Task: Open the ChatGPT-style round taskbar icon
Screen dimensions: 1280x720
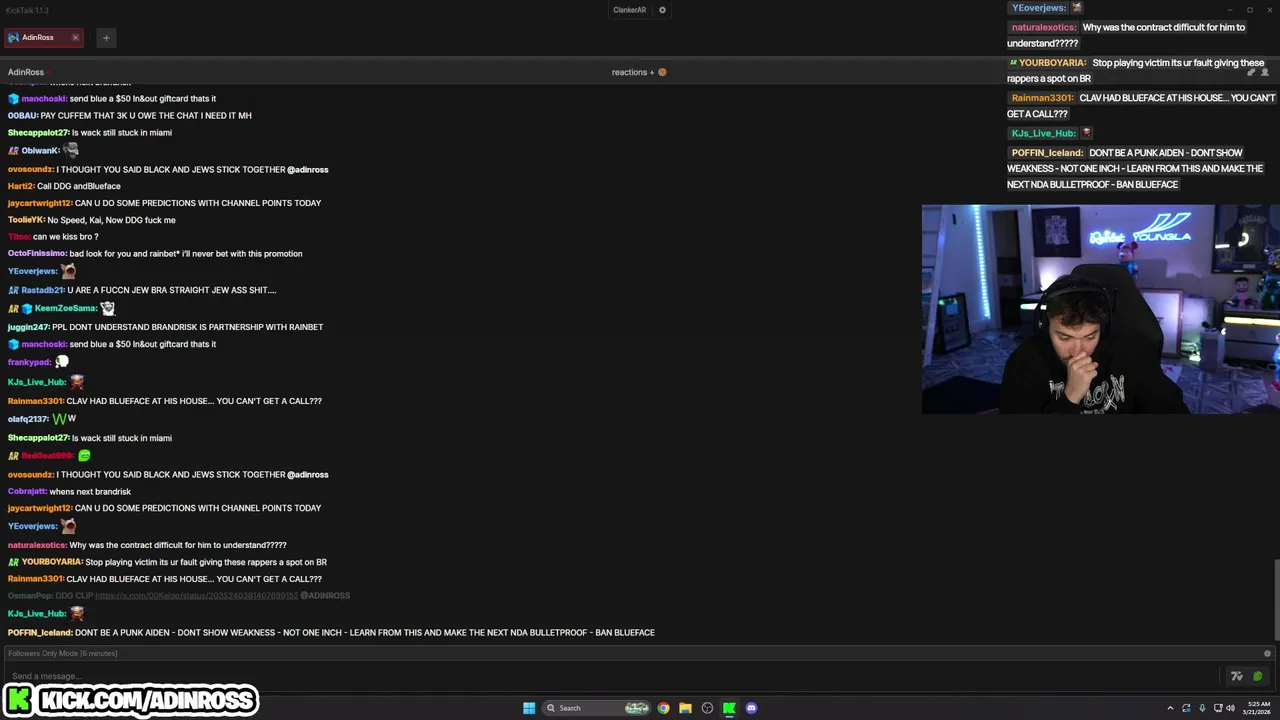Action: (x=707, y=708)
